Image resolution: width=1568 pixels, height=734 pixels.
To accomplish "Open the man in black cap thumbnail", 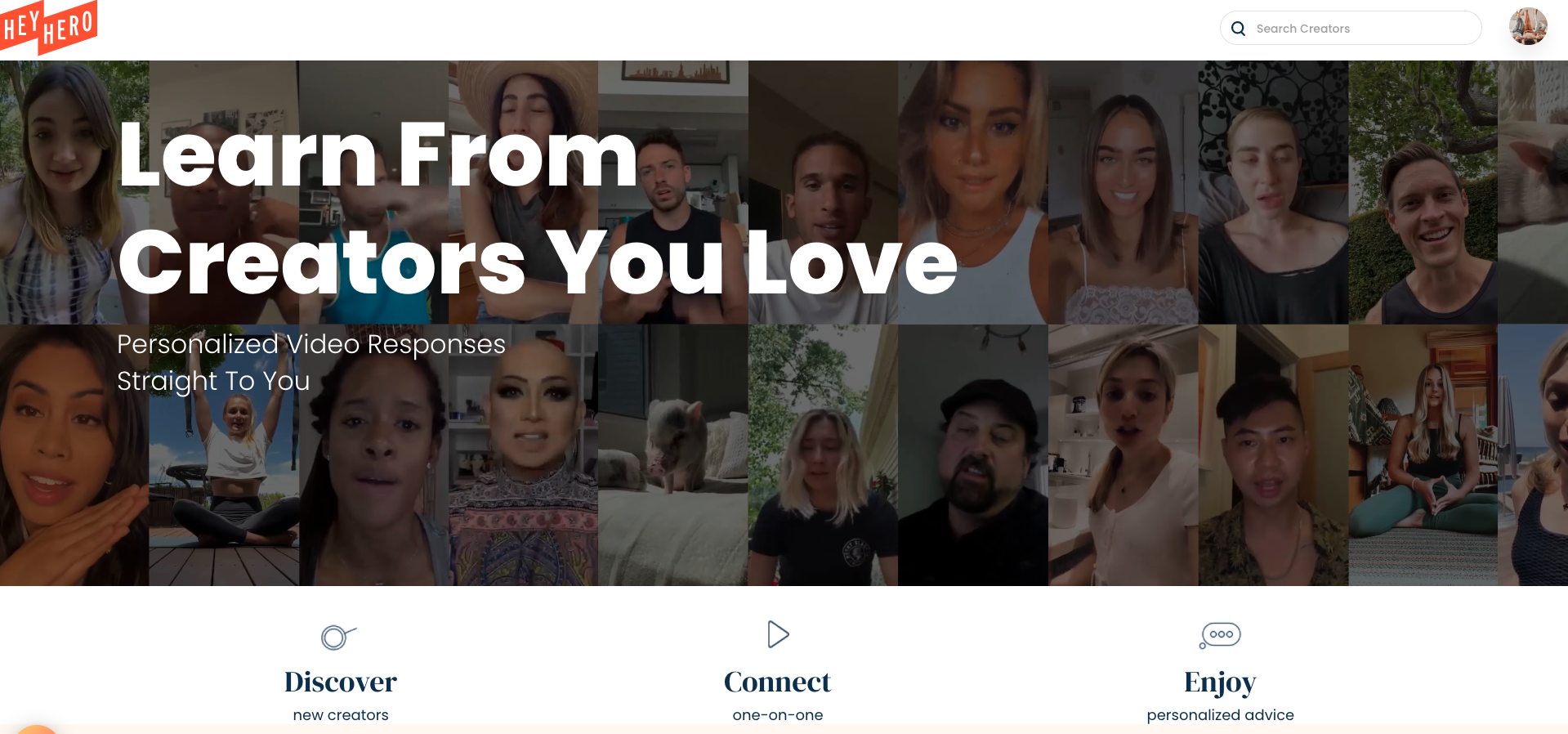I will (x=972, y=455).
